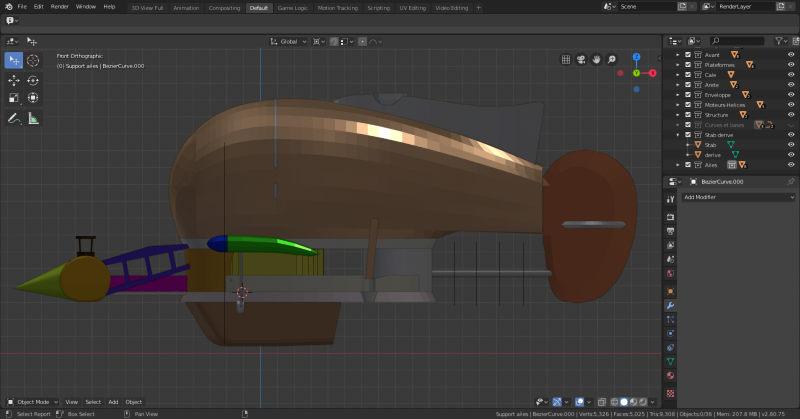Open the Render menu
The image size is (800, 419).
[x=60, y=7]
